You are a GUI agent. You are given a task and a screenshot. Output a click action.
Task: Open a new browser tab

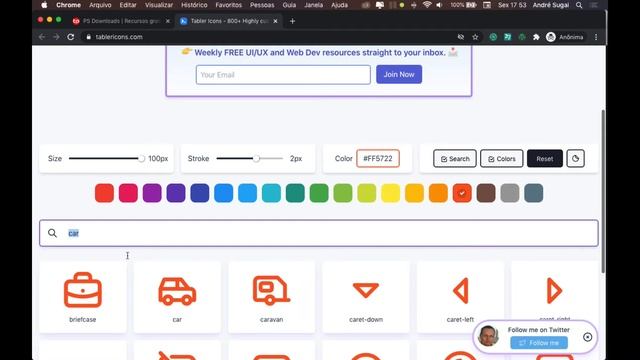[292, 21]
